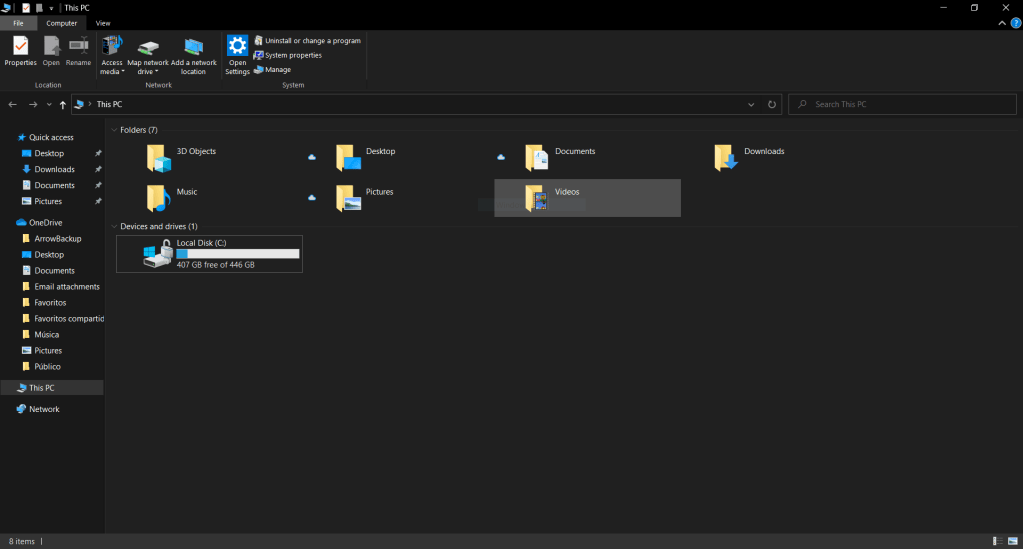Screen dimensions: 1023x549
Task: Switch to the View ribbon tab
Action: pos(103,23)
